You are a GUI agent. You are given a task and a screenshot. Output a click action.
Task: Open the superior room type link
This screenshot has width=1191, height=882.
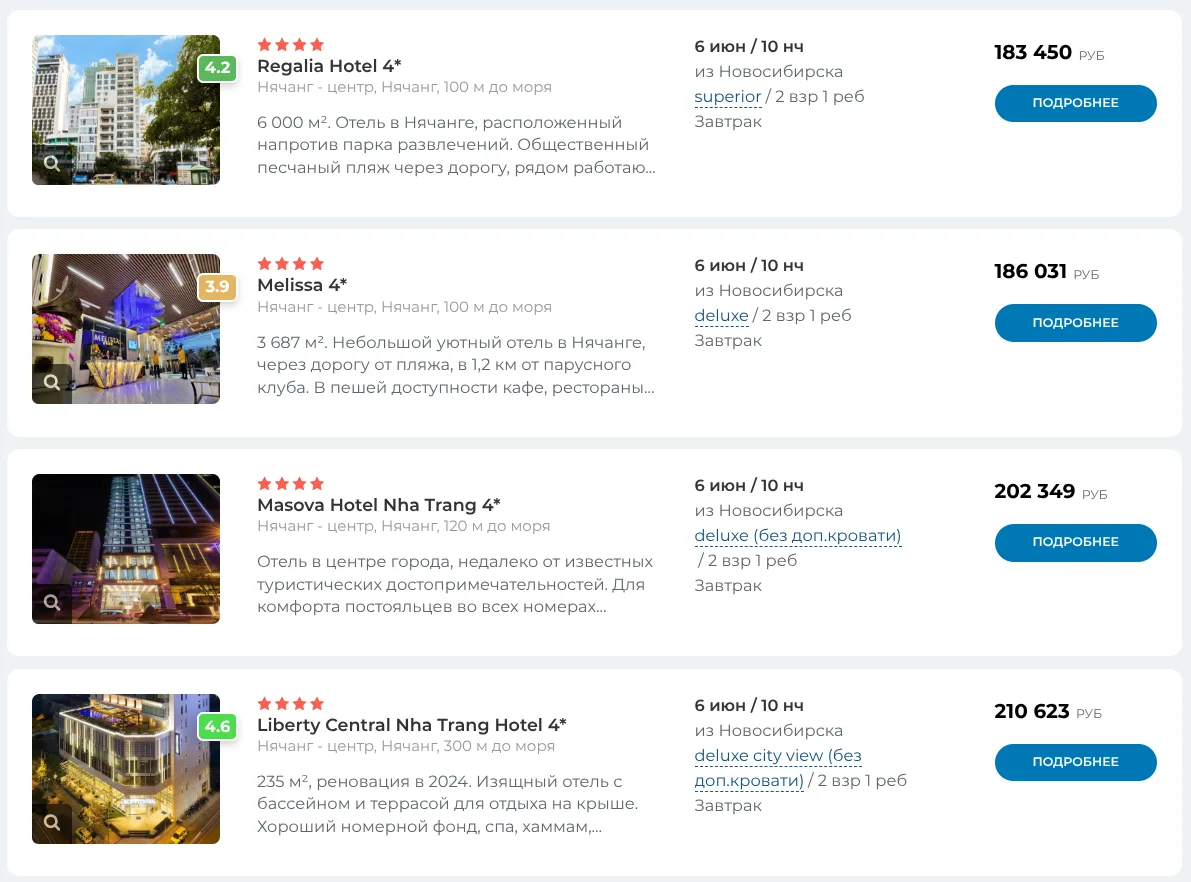[728, 97]
